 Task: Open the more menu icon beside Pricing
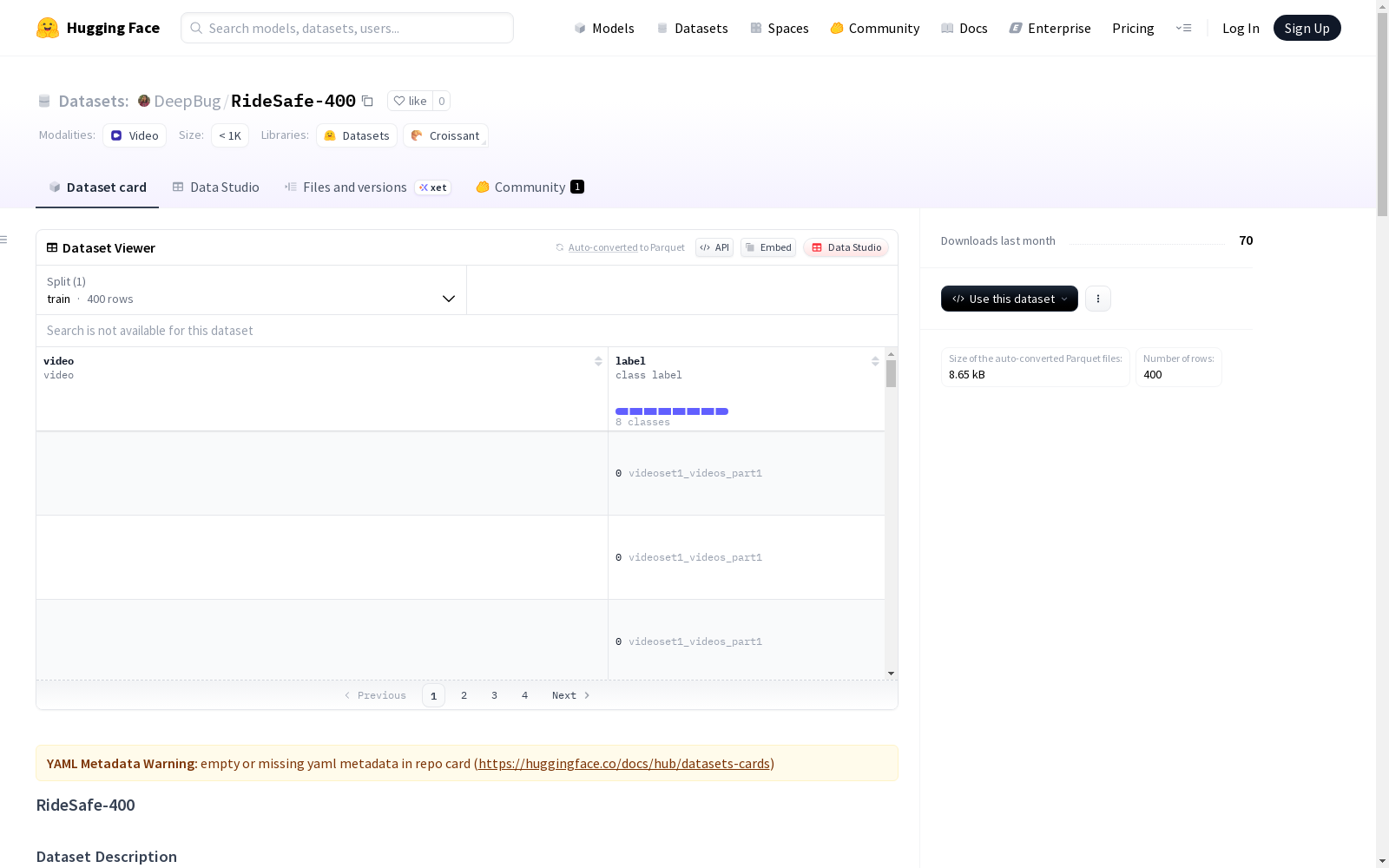[1183, 28]
